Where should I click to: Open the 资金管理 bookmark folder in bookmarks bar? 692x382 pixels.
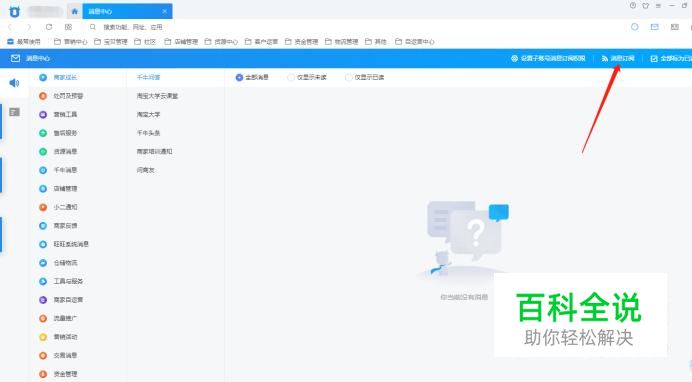pyautogui.click(x=301, y=42)
